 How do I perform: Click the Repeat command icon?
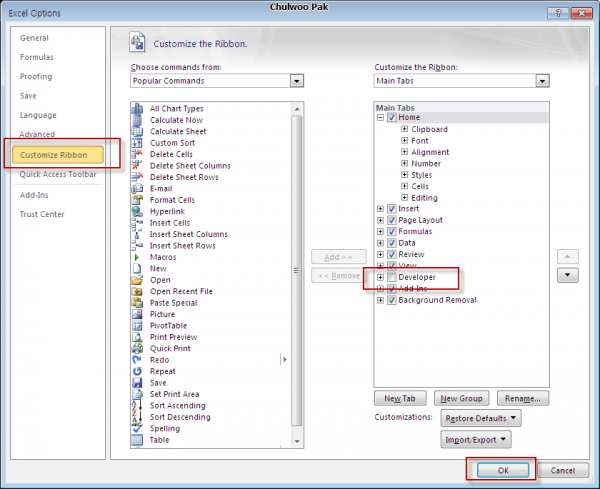click(137, 371)
